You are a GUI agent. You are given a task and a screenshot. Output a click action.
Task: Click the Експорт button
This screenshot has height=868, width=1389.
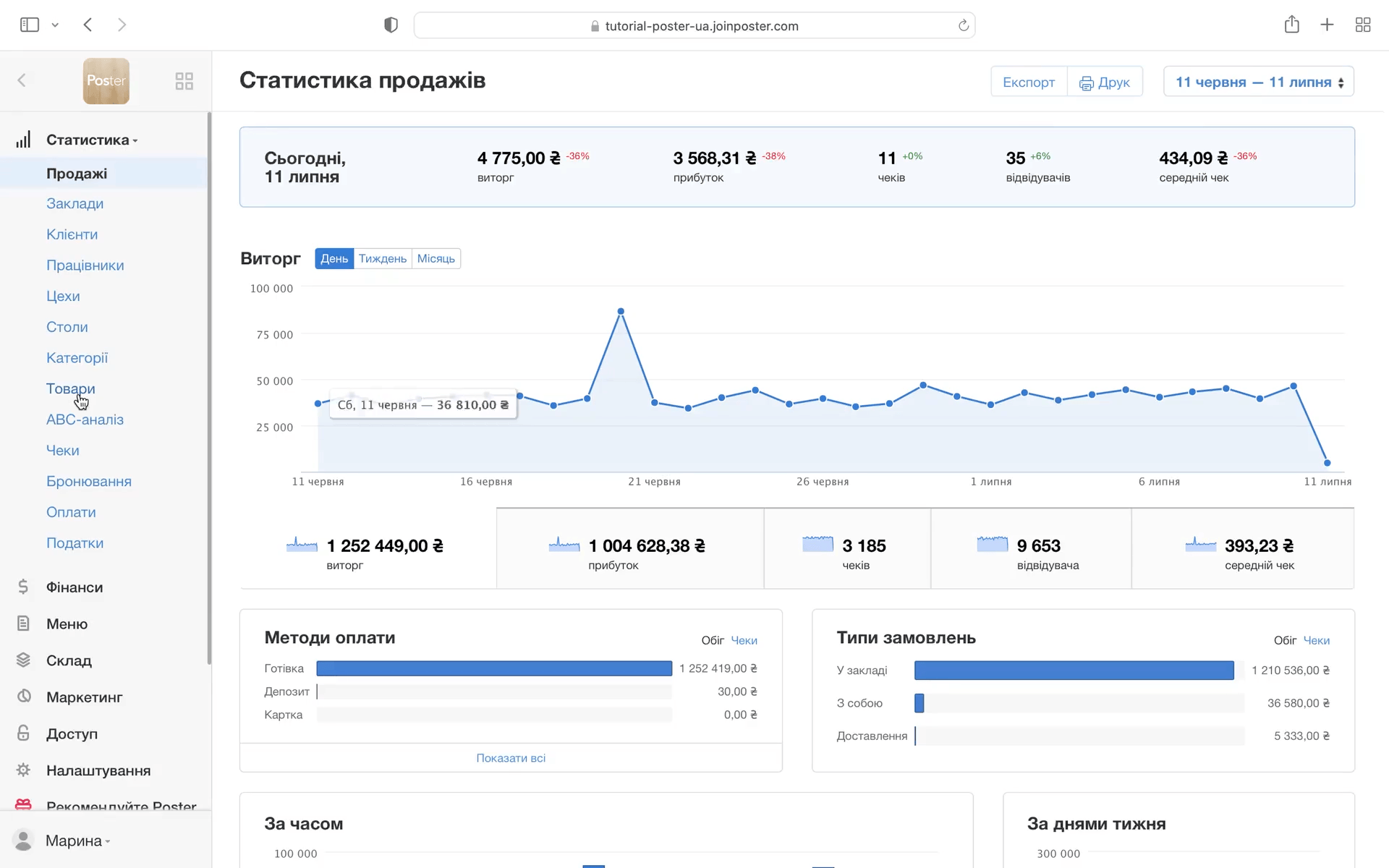coord(1028,82)
